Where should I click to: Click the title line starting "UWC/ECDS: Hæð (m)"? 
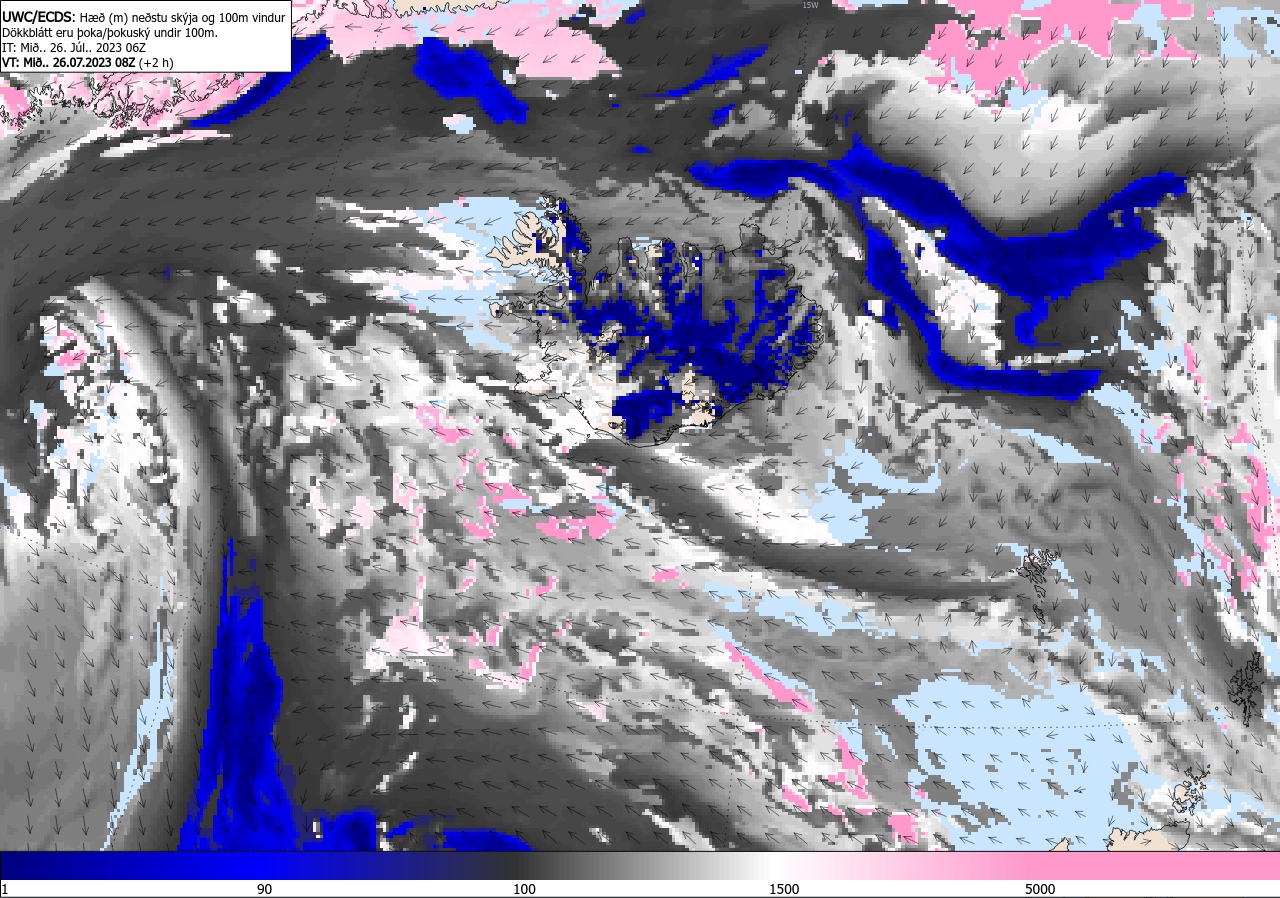143,17
